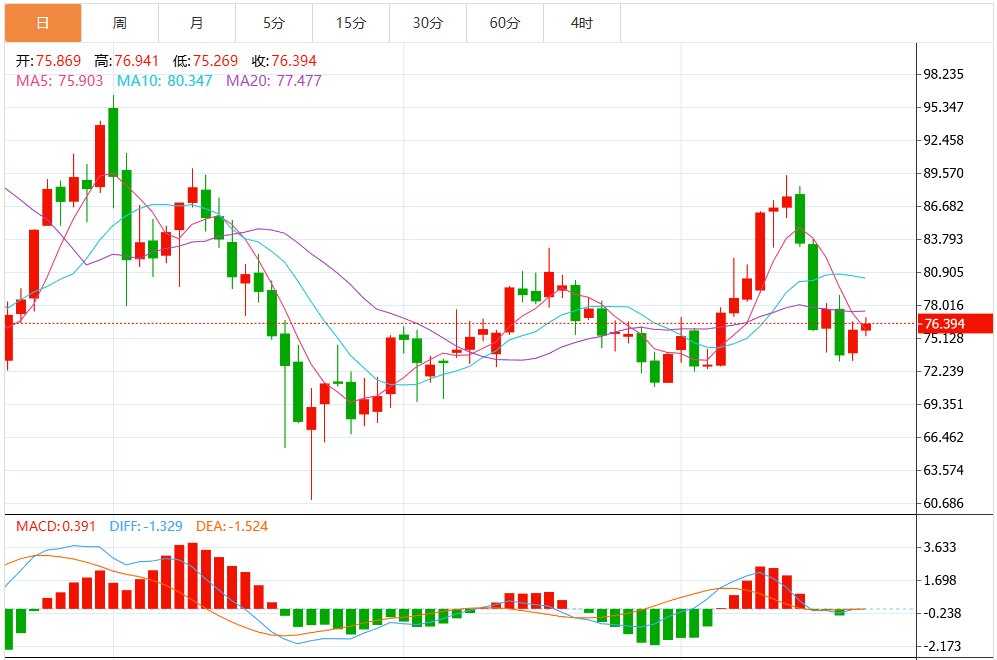Click the DIFF value label
997x660 pixels.
146,526
